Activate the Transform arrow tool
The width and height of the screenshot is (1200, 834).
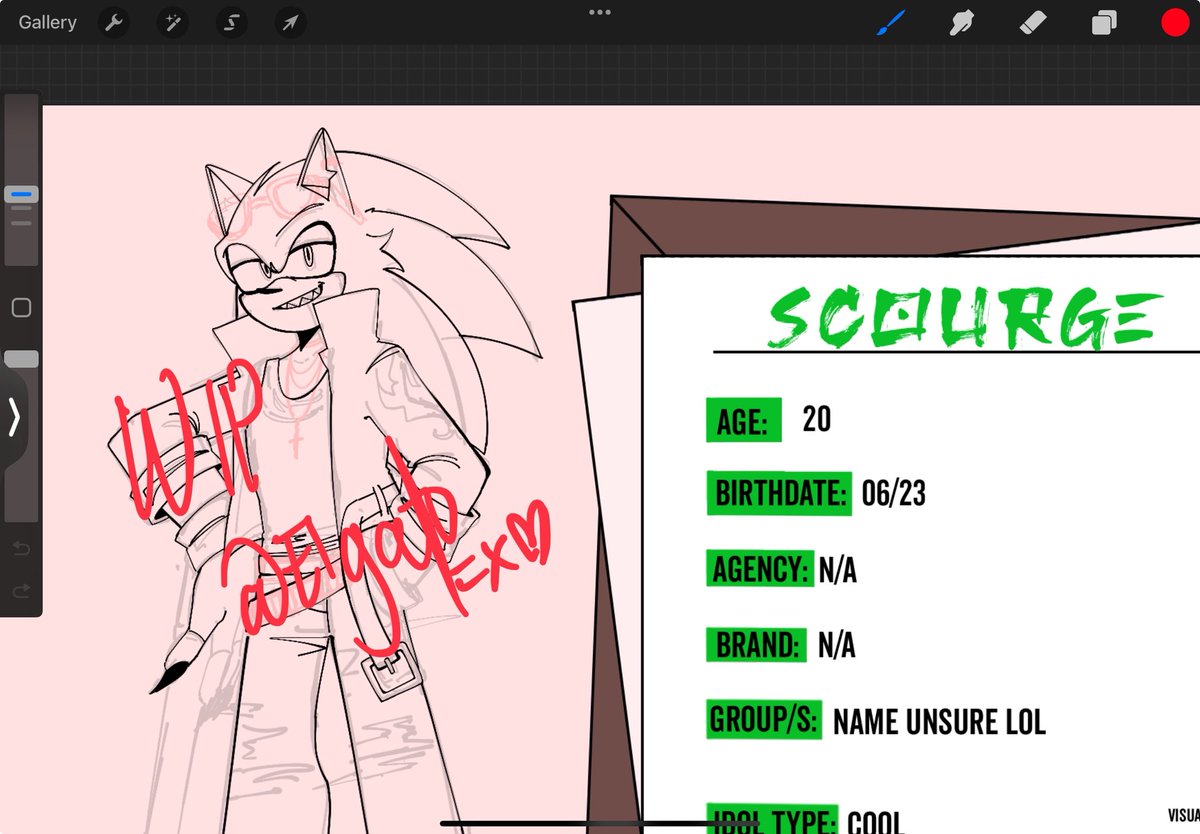point(290,22)
